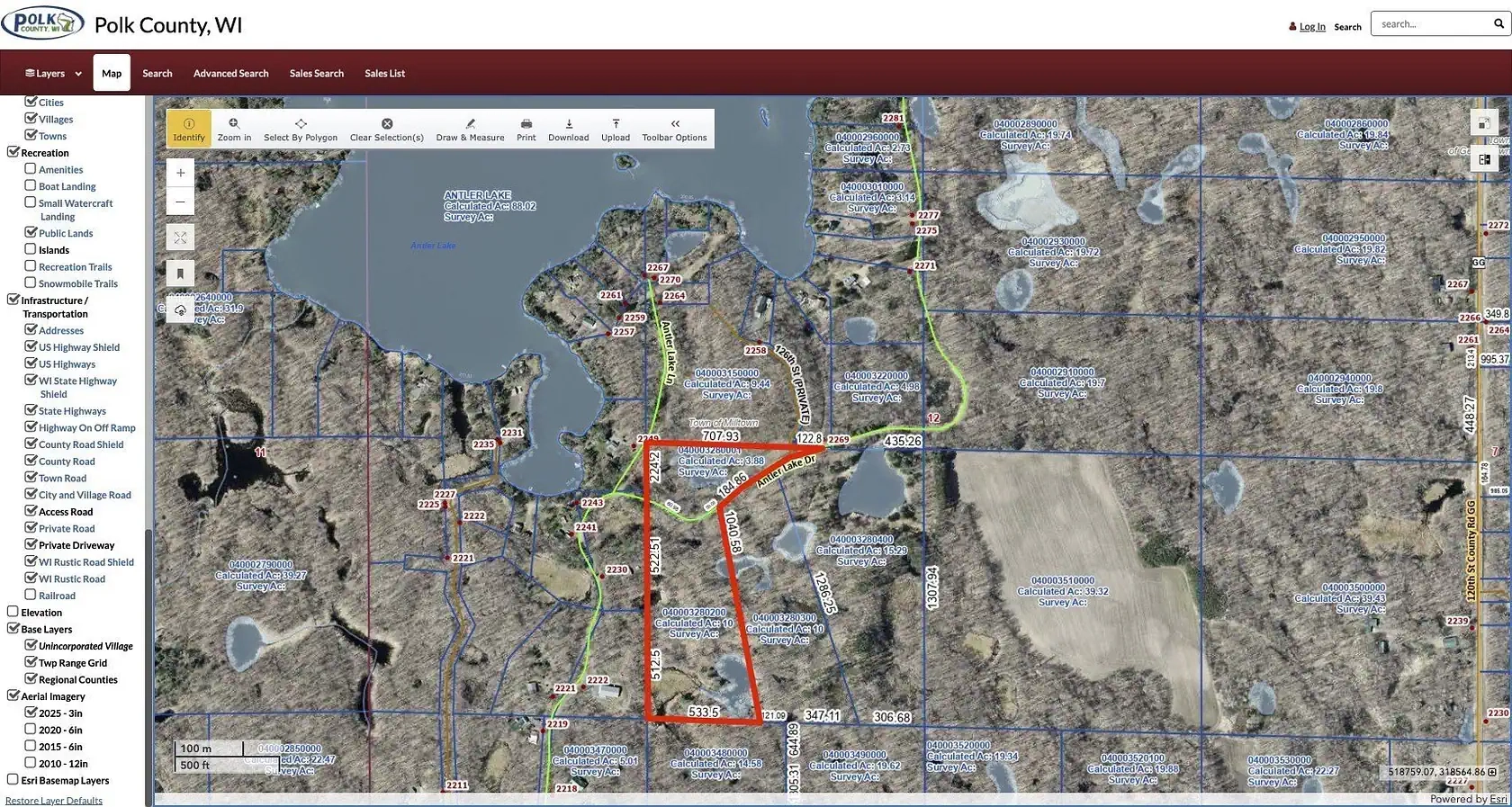The image size is (1512, 807).
Task: Turn on the 2020 - 6in aerial imagery
Action: point(31,729)
